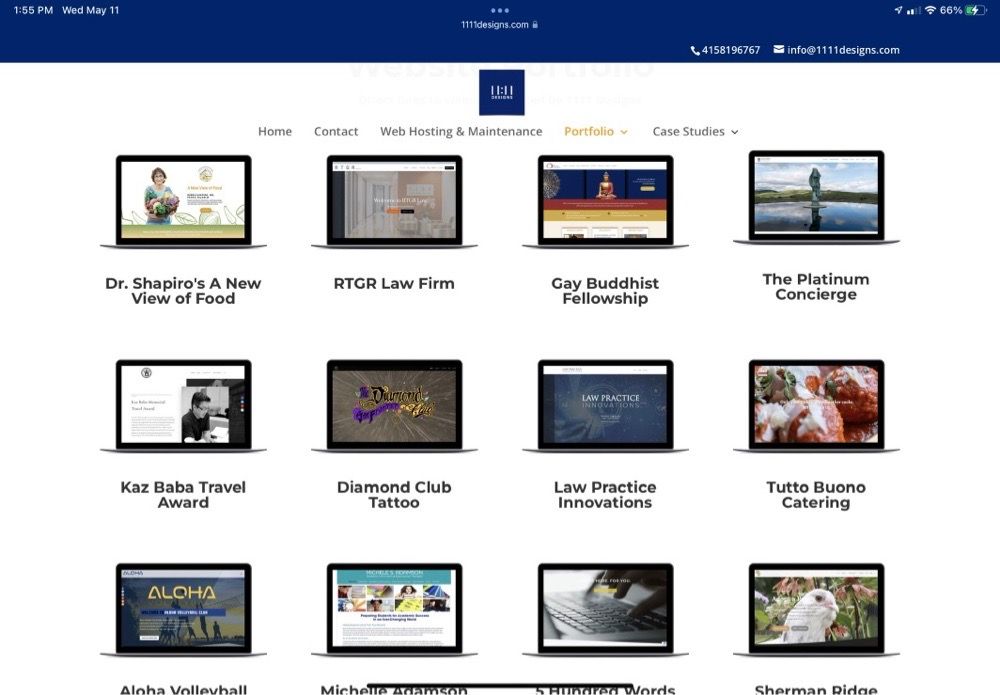Image resolution: width=1000 pixels, height=695 pixels.
Task: Open Tutto Buono Catering title link
Action: (x=816, y=495)
